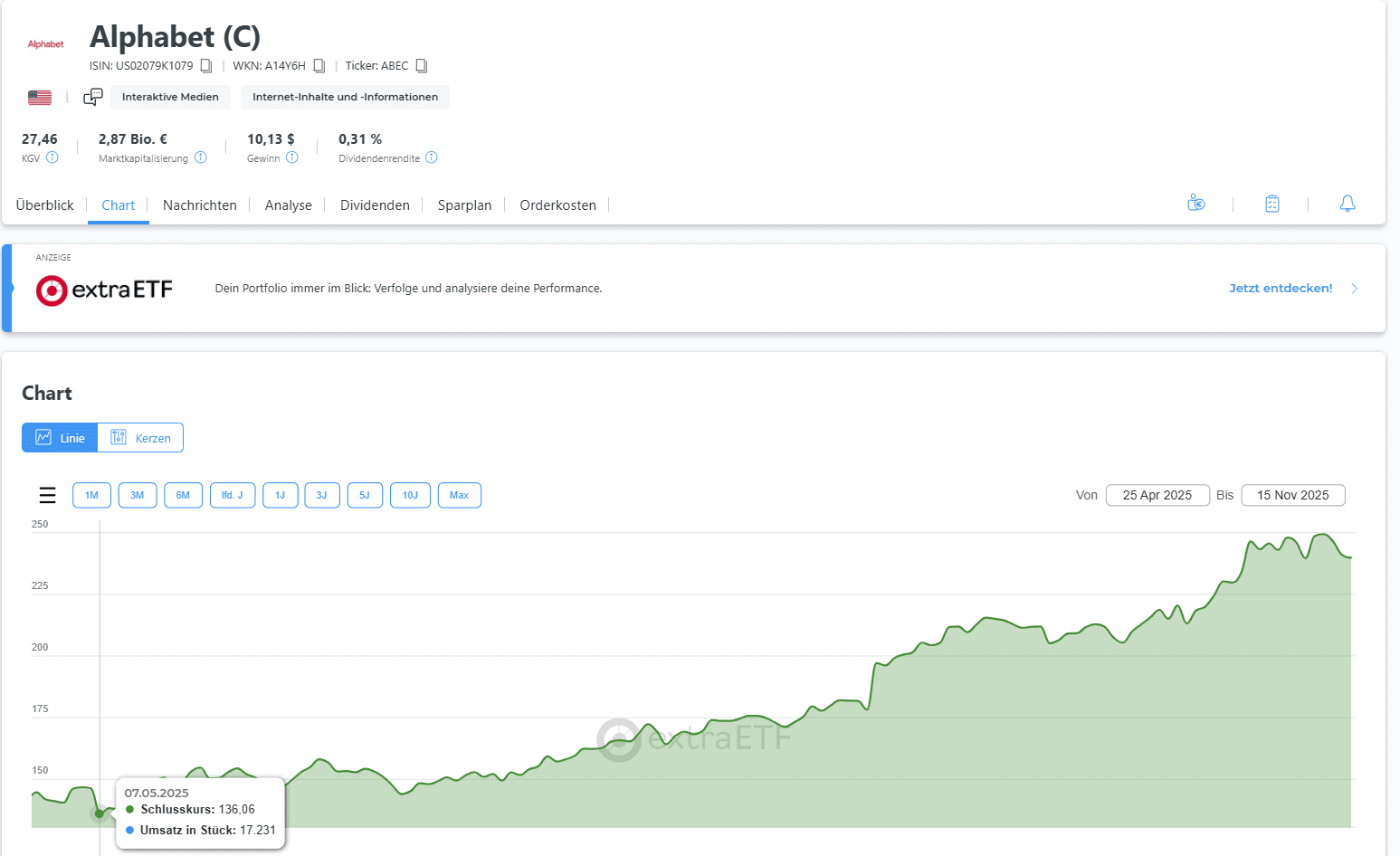Click the Von date field 25 Apr 2025
This screenshot has width=1400, height=856.
tap(1157, 495)
